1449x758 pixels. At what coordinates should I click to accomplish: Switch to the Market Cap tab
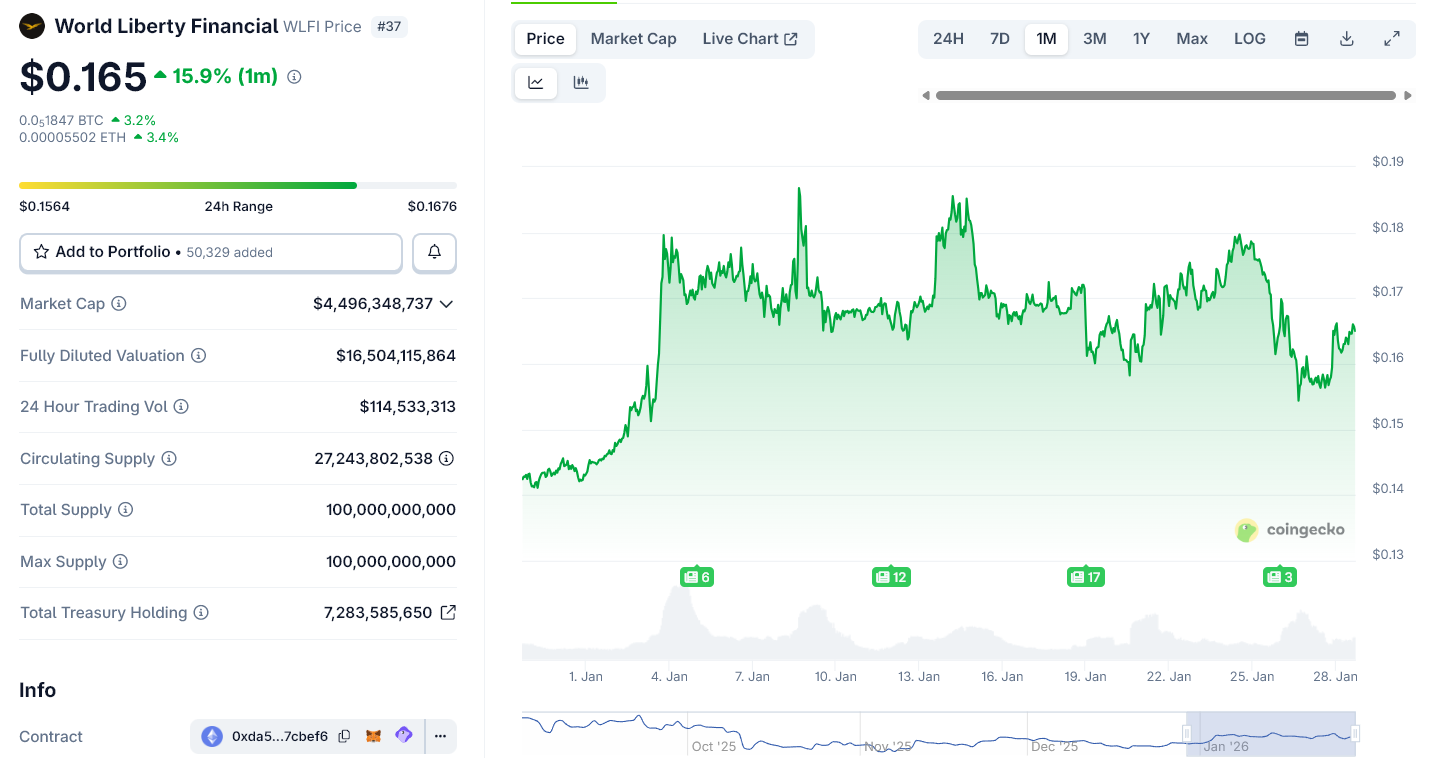point(633,39)
